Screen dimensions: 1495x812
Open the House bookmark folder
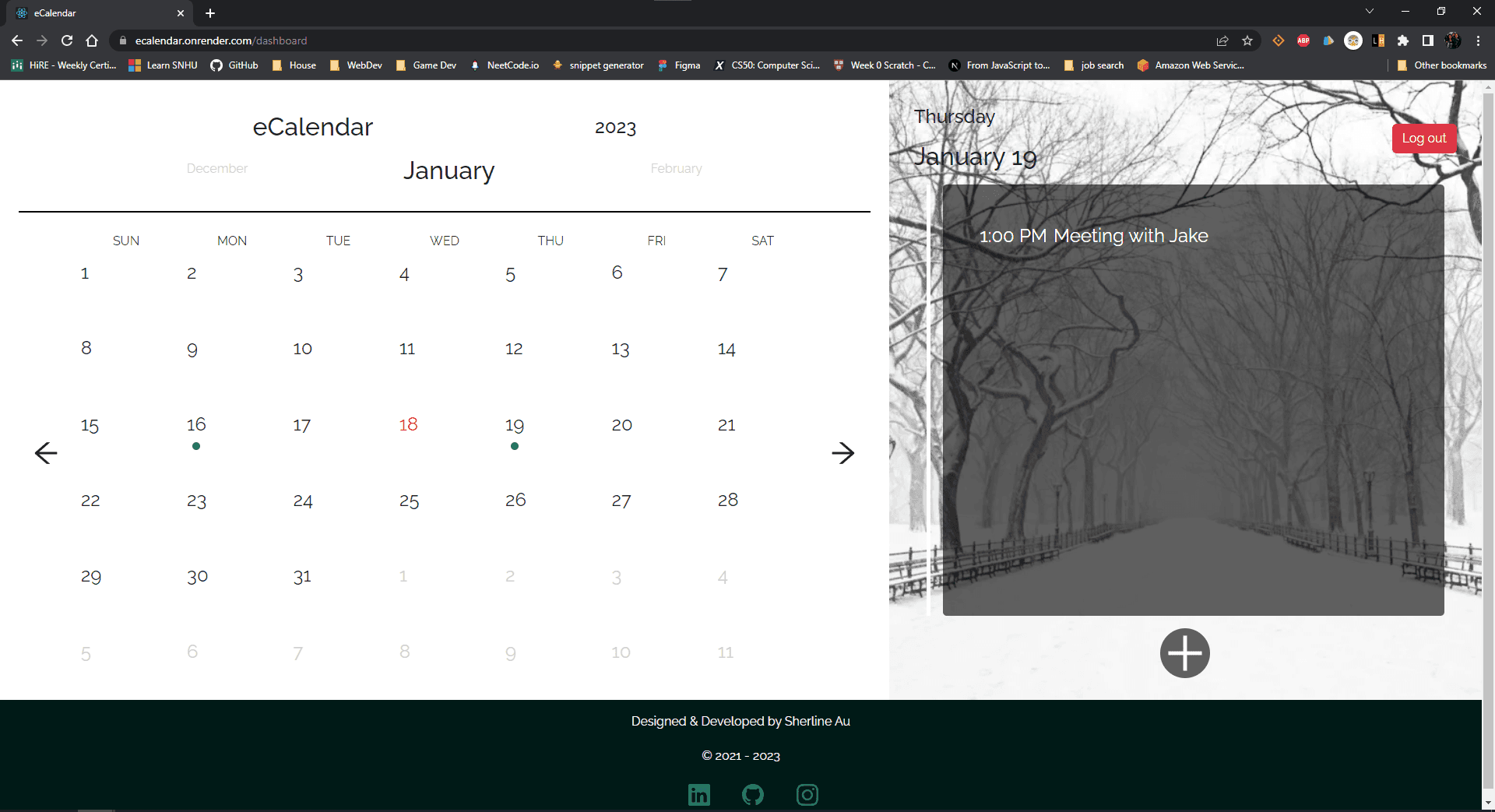[294, 65]
